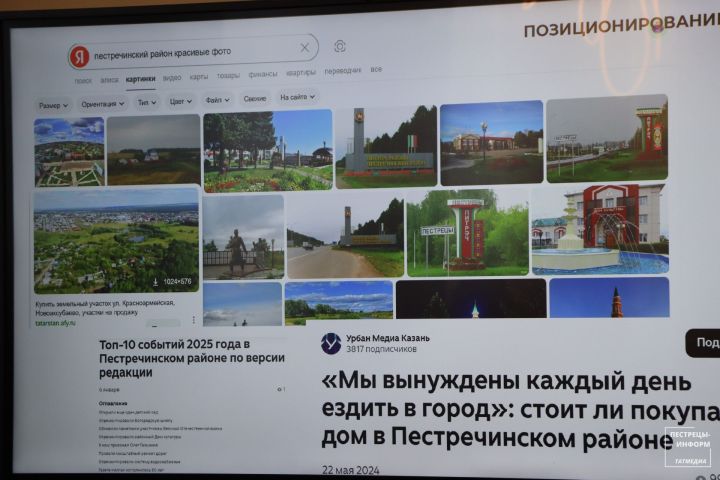
Task: Expand the Цвет filter dropdown
Action: pyautogui.click(x=180, y=102)
